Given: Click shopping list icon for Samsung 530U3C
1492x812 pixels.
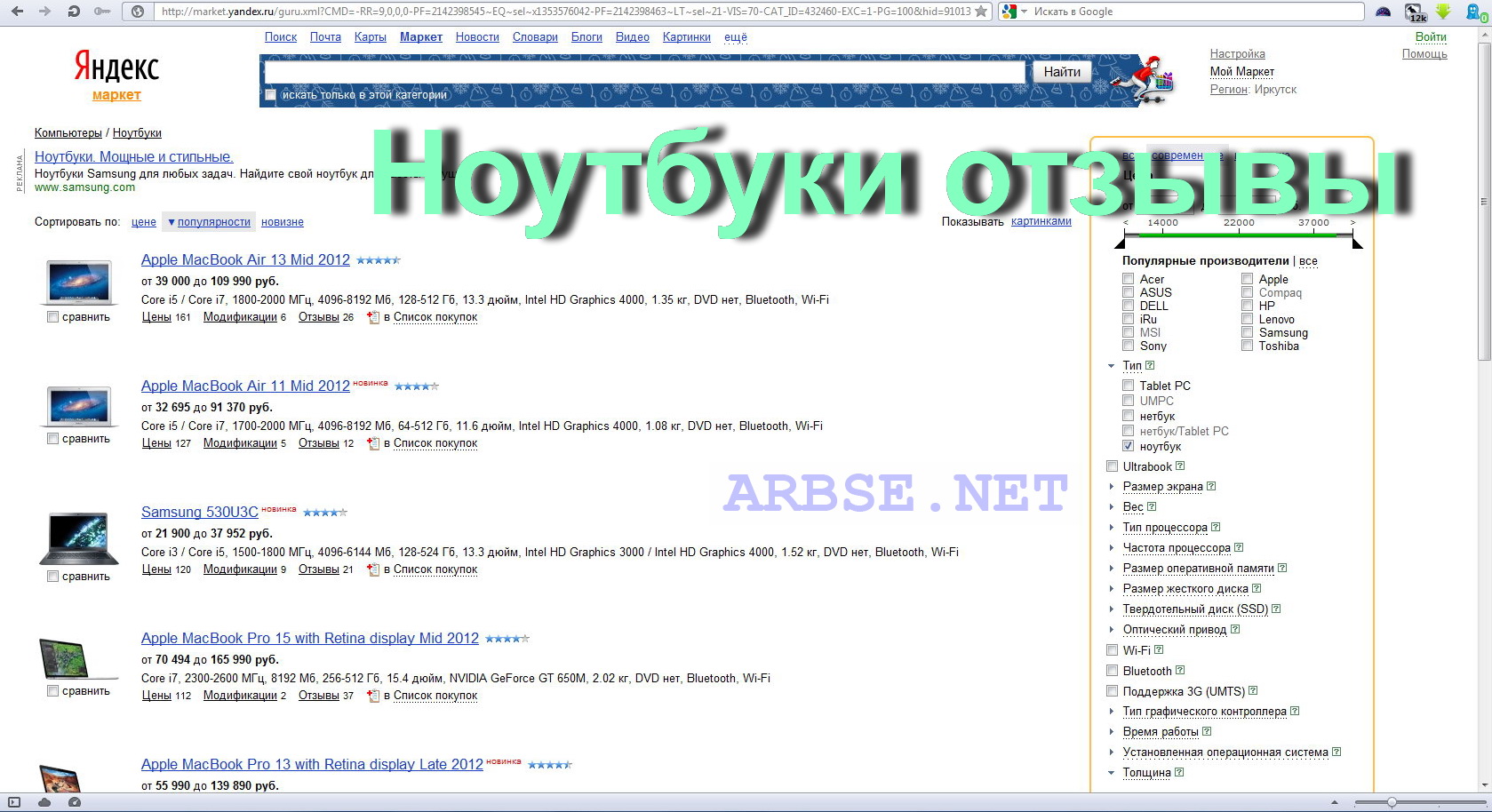Looking at the screenshot, I should tap(373, 569).
